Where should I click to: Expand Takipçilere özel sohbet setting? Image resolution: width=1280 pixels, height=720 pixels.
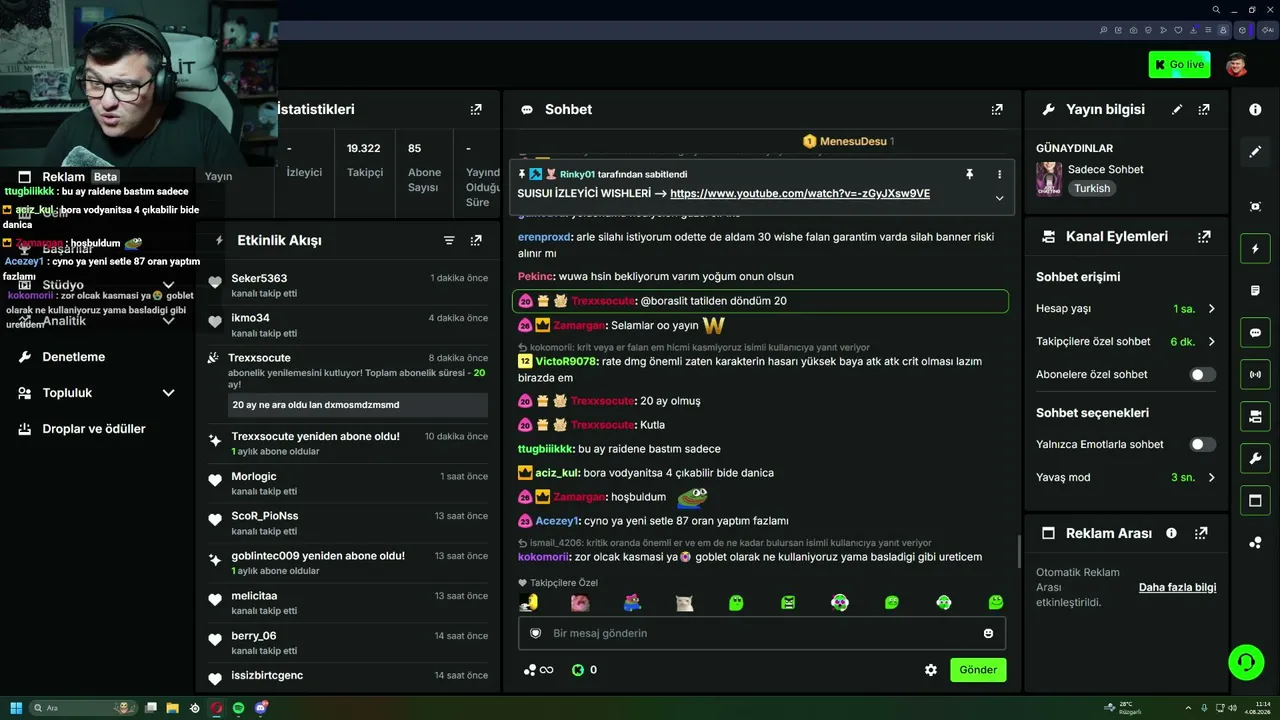(x=1211, y=341)
